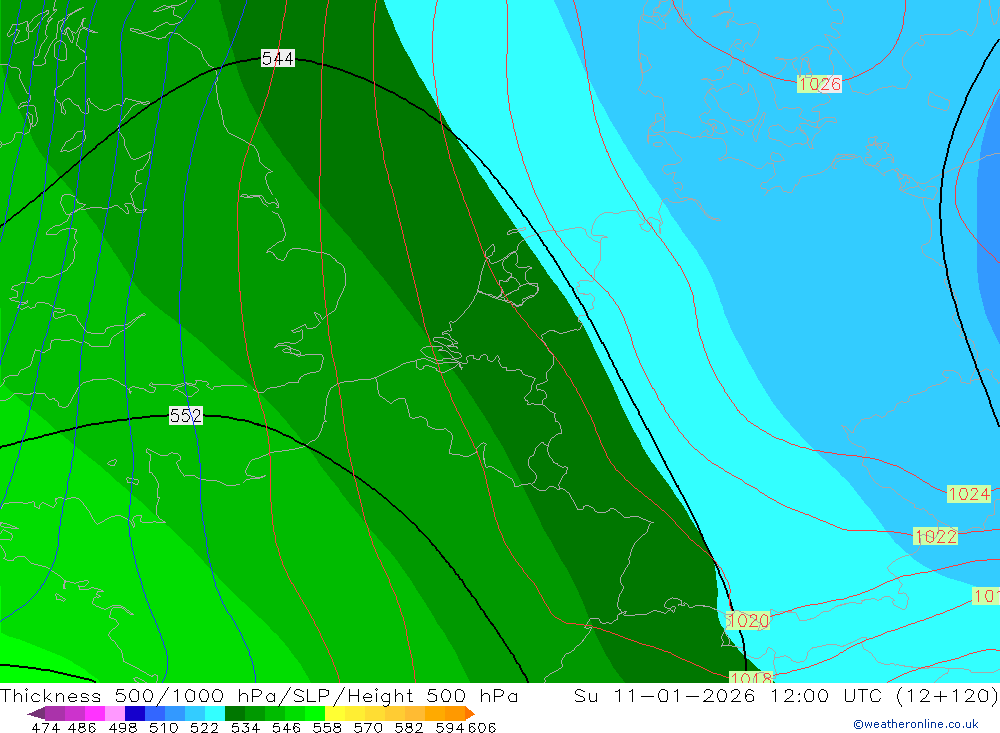Screen dimensions: 1000x733
Task: Click the legend value 510
Action: [164, 728]
